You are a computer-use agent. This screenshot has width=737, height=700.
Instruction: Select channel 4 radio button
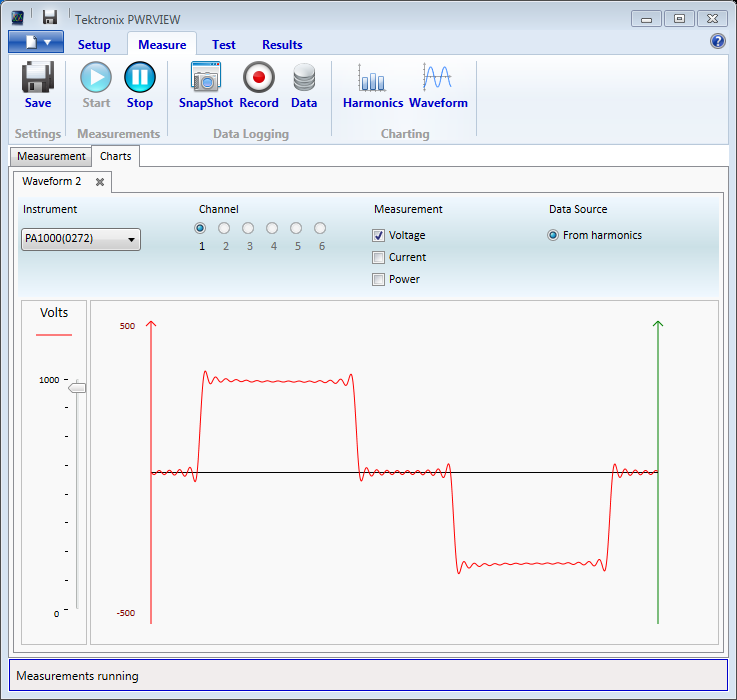(x=272, y=228)
